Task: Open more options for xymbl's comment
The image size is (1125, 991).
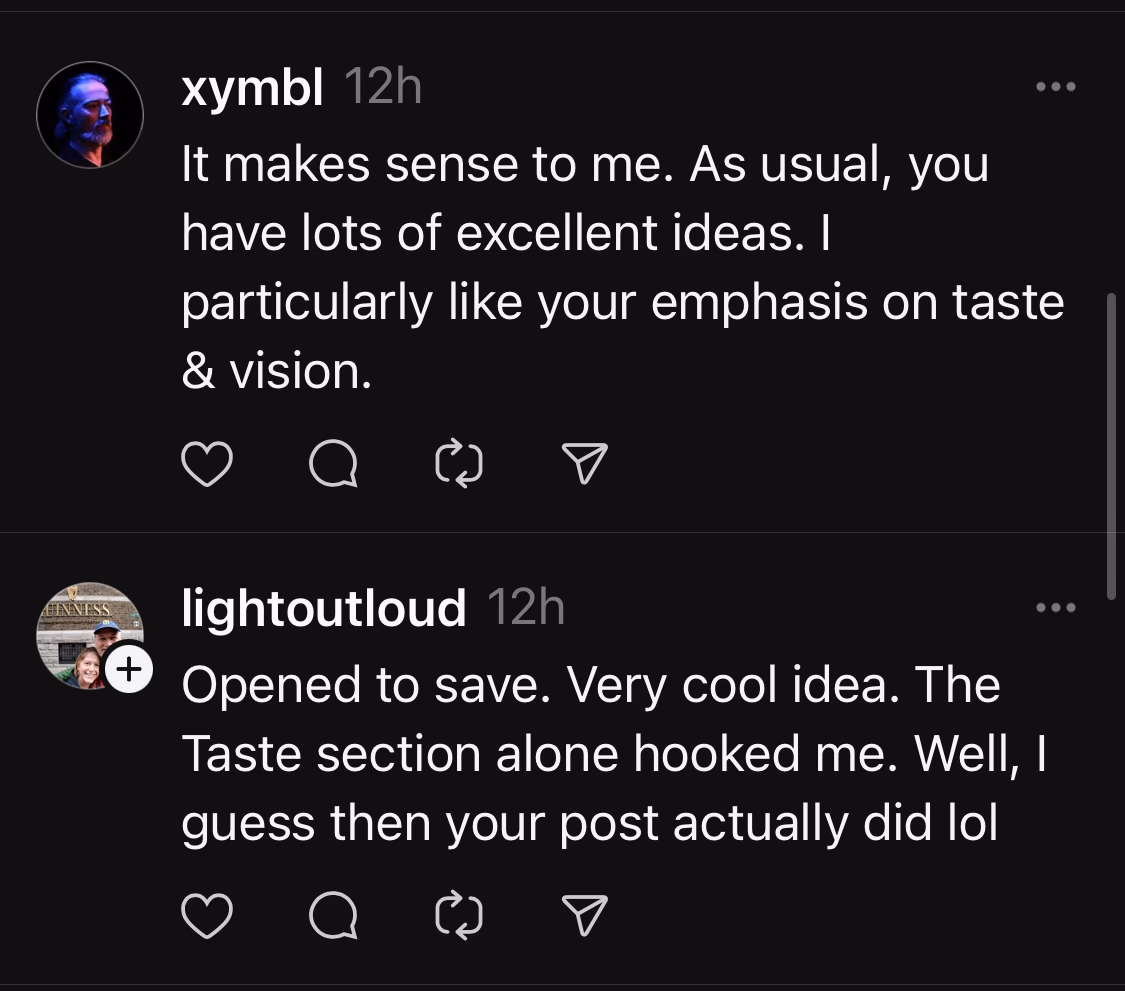Action: point(1056,88)
